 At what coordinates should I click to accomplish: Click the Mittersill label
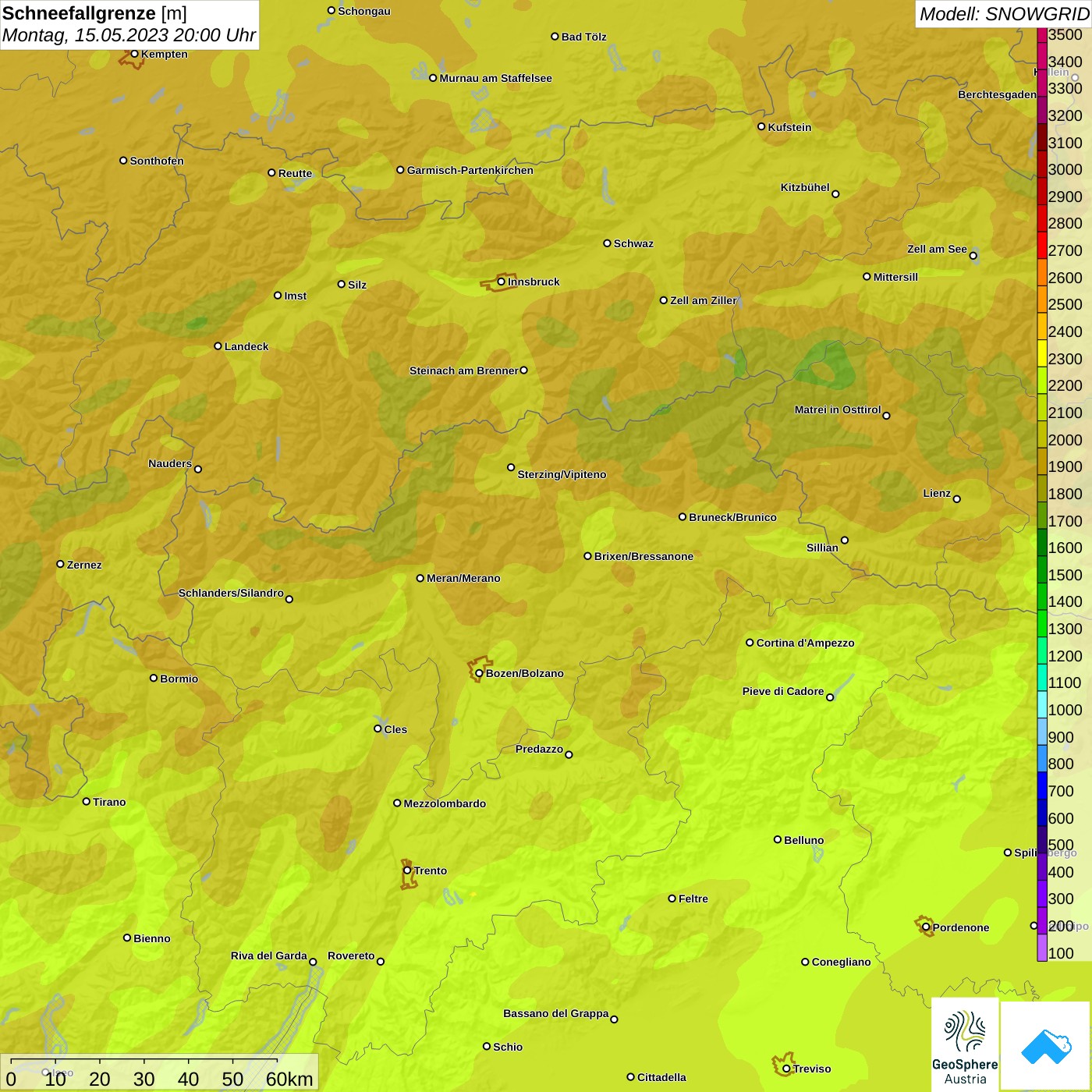[x=895, y=277]
